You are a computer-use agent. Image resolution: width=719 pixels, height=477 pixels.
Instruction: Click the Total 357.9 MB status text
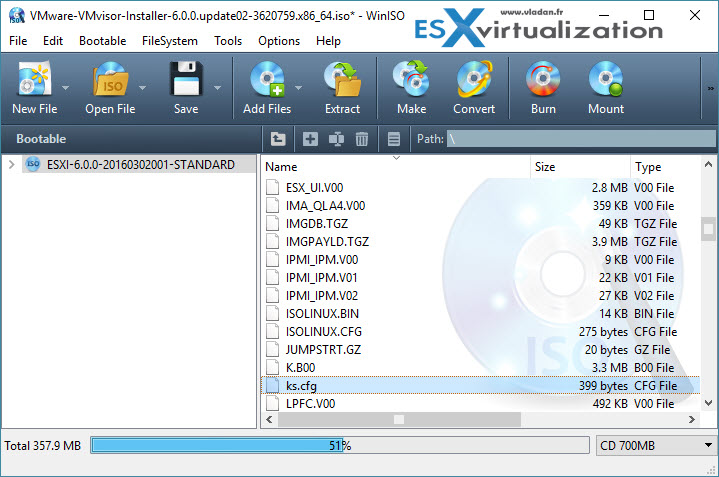tap(43, 445)
